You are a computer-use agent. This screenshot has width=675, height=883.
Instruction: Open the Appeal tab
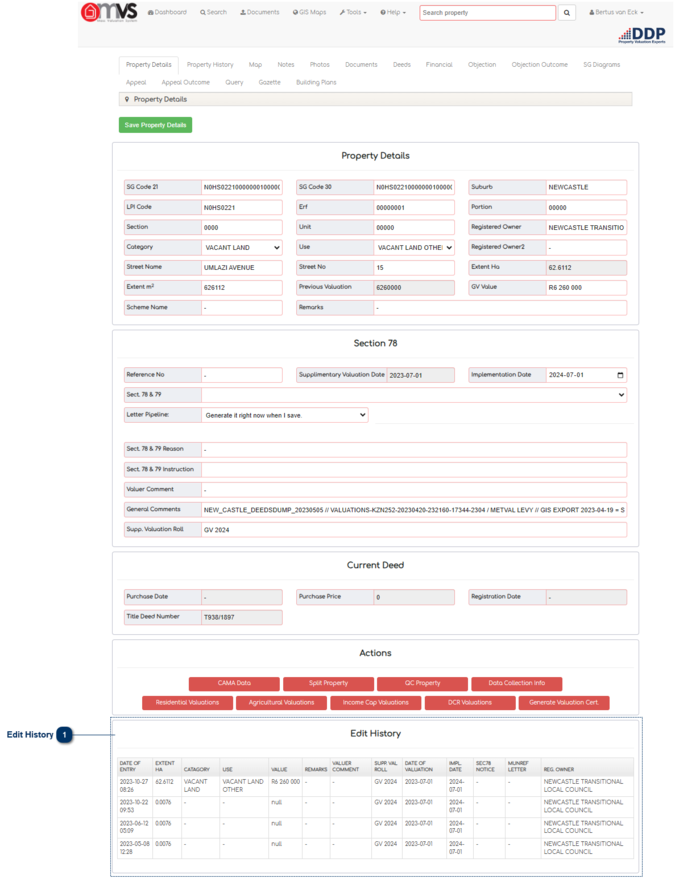(x=136, y=82)
